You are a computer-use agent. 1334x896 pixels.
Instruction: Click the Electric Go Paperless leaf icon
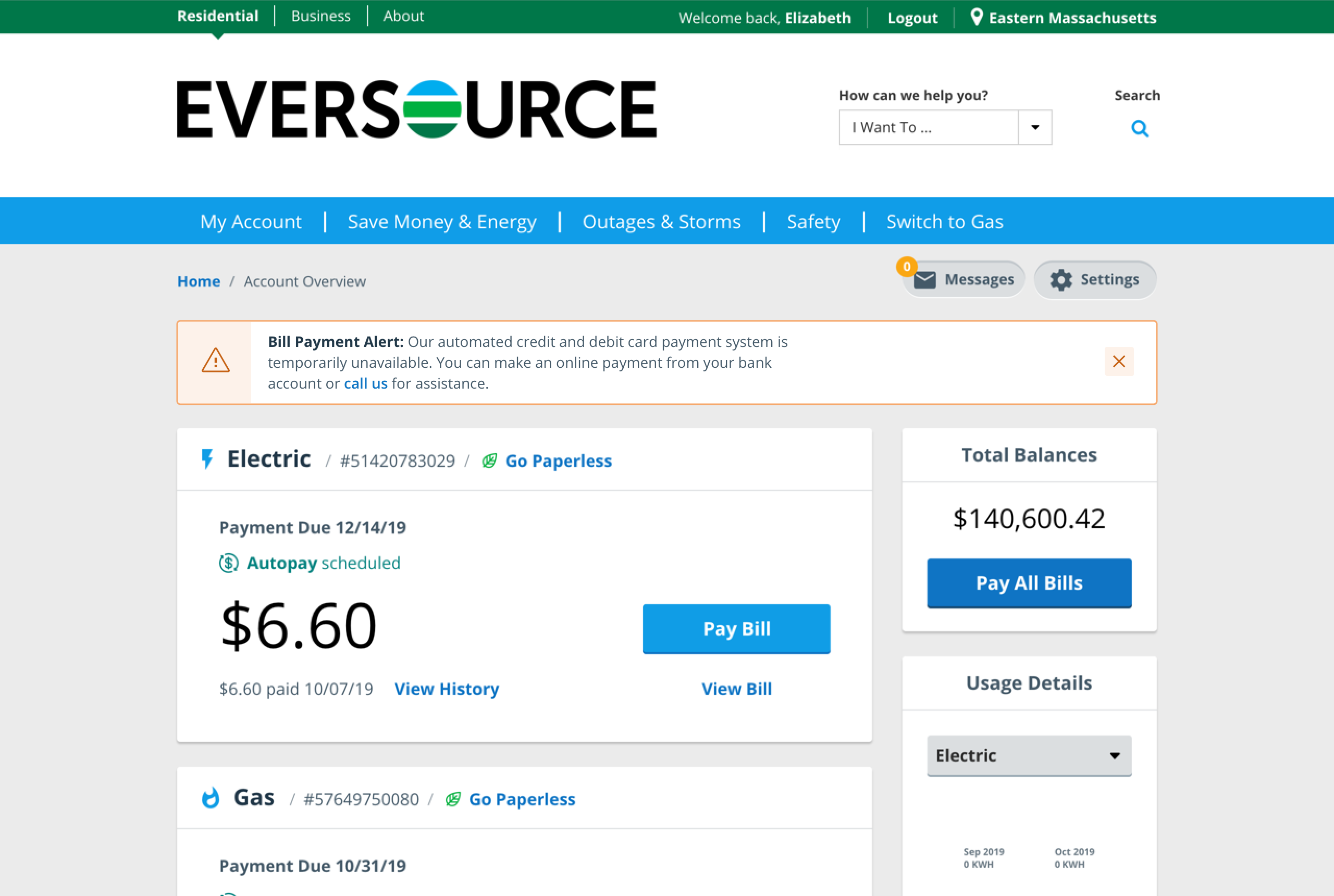click(489, 461)
